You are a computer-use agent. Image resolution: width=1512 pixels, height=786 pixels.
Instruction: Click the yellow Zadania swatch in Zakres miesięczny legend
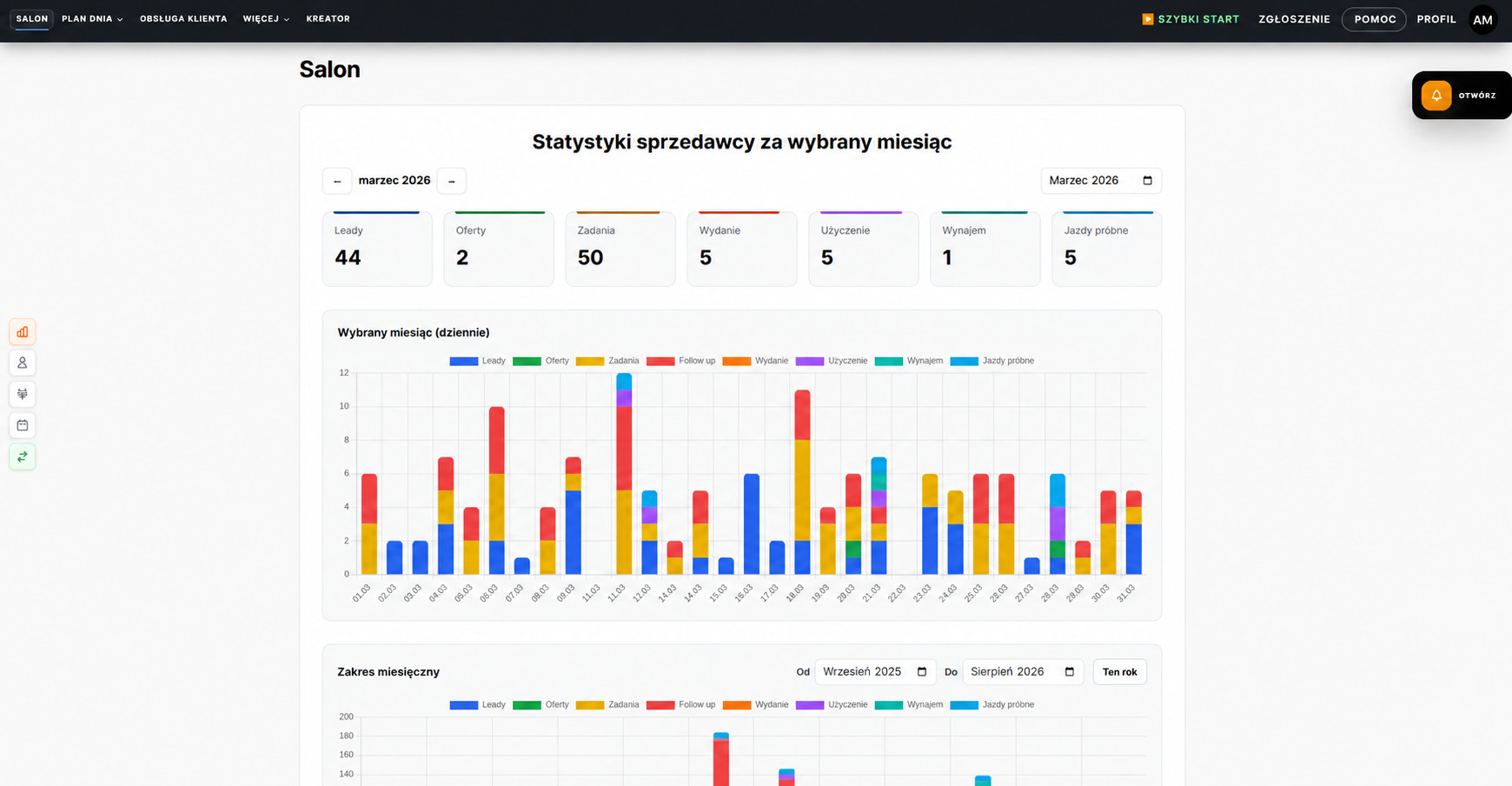(x=590, y=705)
